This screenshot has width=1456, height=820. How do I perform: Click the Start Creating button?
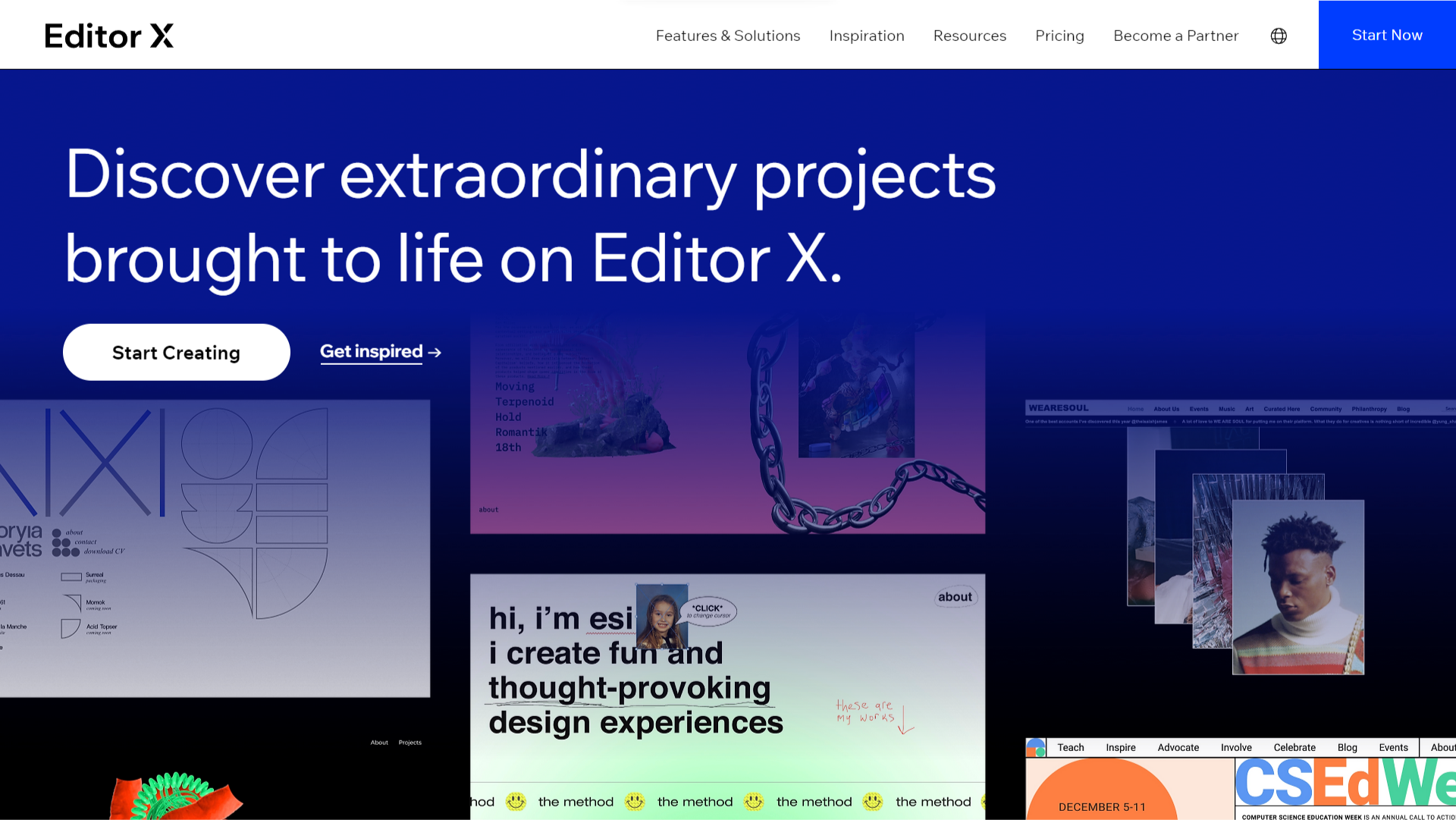click(x=176, y=353)
